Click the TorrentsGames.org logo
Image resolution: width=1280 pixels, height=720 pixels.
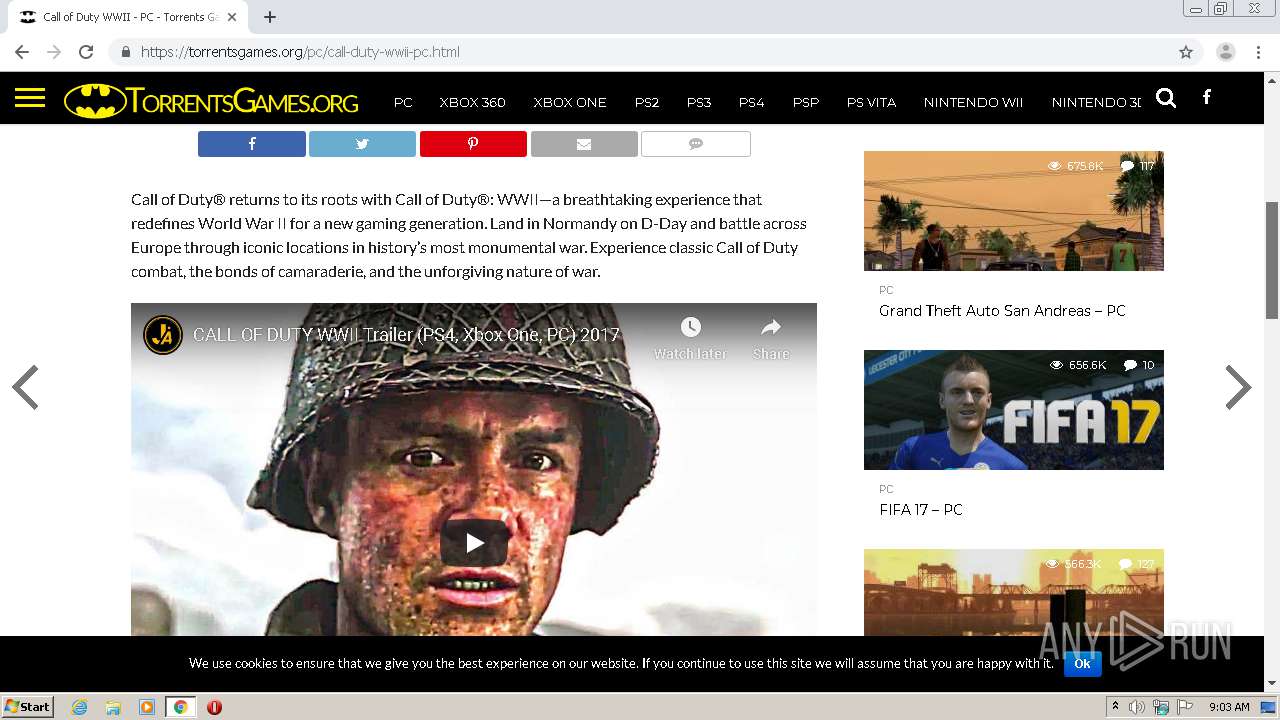point(211,101)
